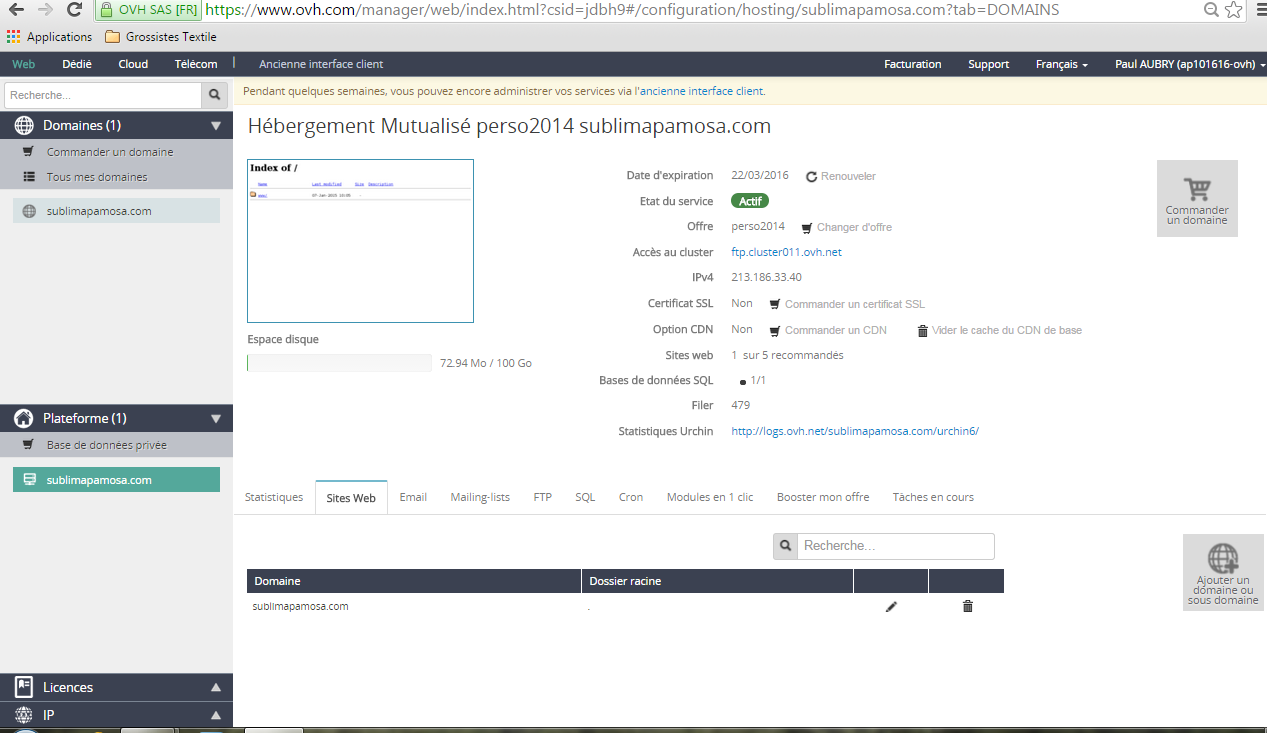The height and width of the screenshot is (733, 1267).
Task: Switch to the SQL tab
Action: point(585,497)
